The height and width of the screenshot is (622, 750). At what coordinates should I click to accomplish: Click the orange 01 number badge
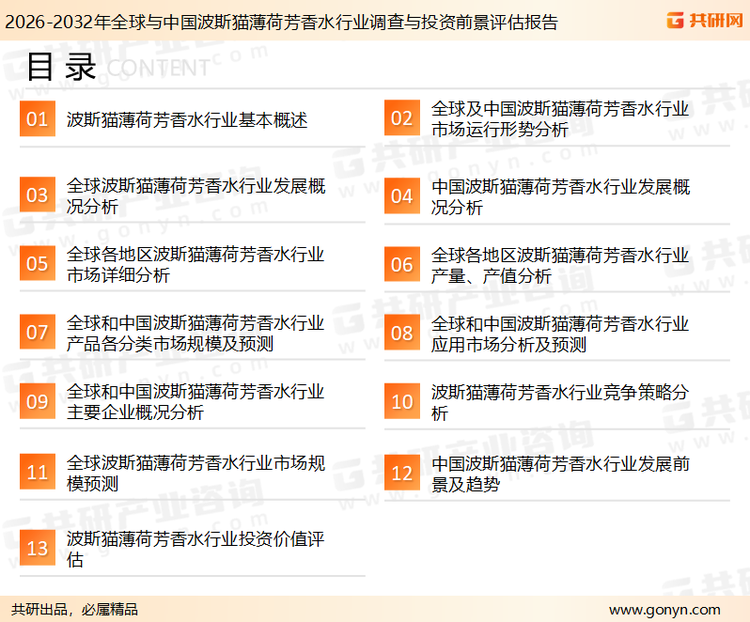tap(37, 119)
